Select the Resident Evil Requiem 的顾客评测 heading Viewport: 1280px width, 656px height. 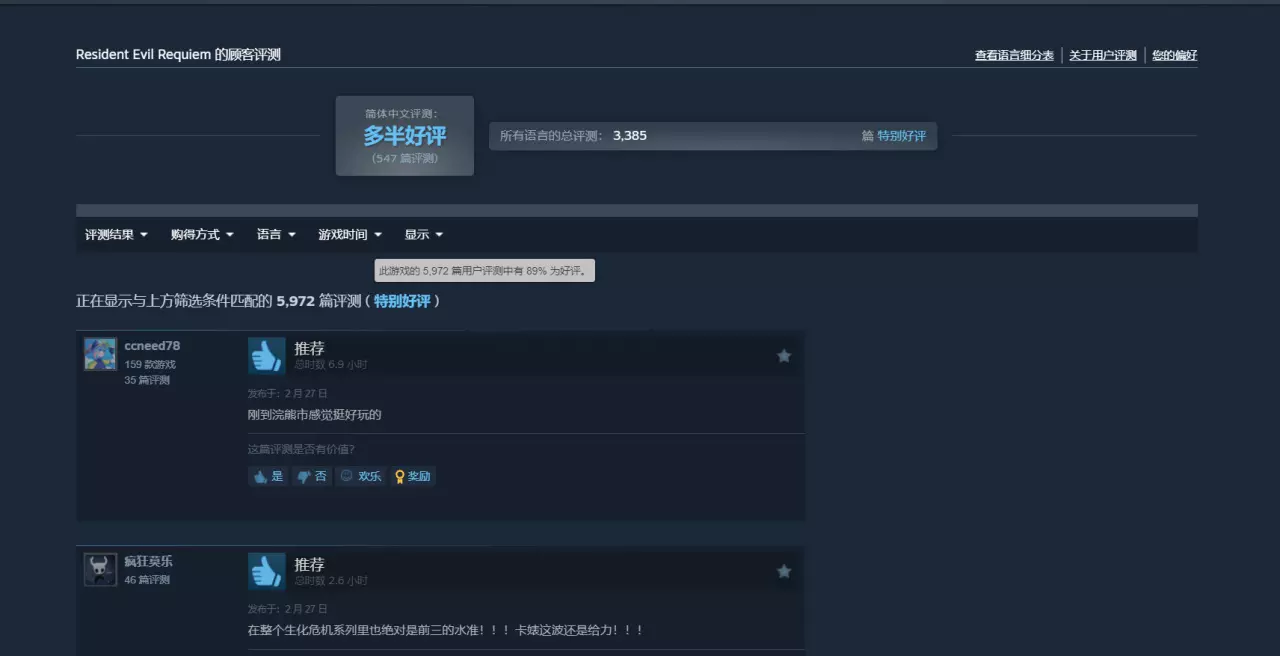click(x=178, y=55)
